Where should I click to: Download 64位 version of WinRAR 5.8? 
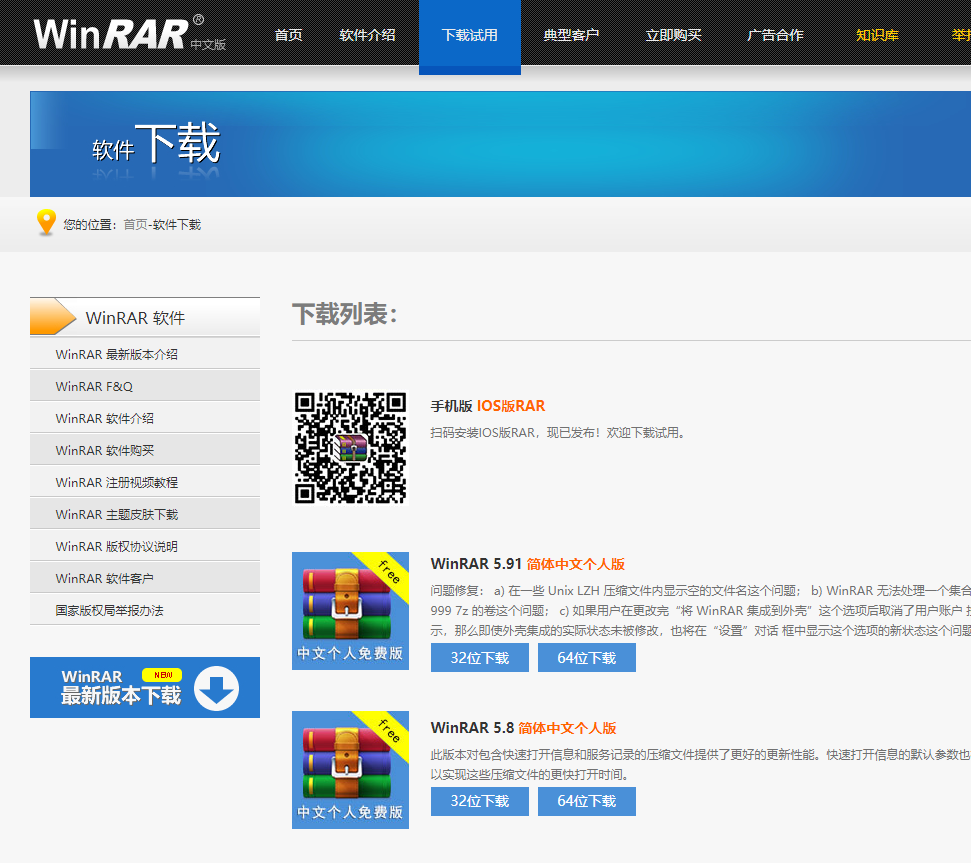tap(586, 801)
